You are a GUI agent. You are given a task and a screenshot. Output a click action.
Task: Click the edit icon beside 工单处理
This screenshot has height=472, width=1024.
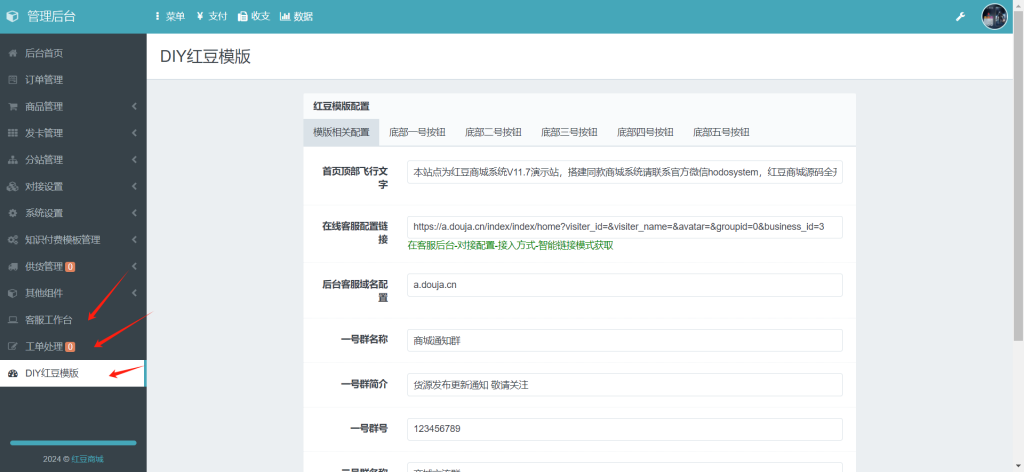[12, 347]
